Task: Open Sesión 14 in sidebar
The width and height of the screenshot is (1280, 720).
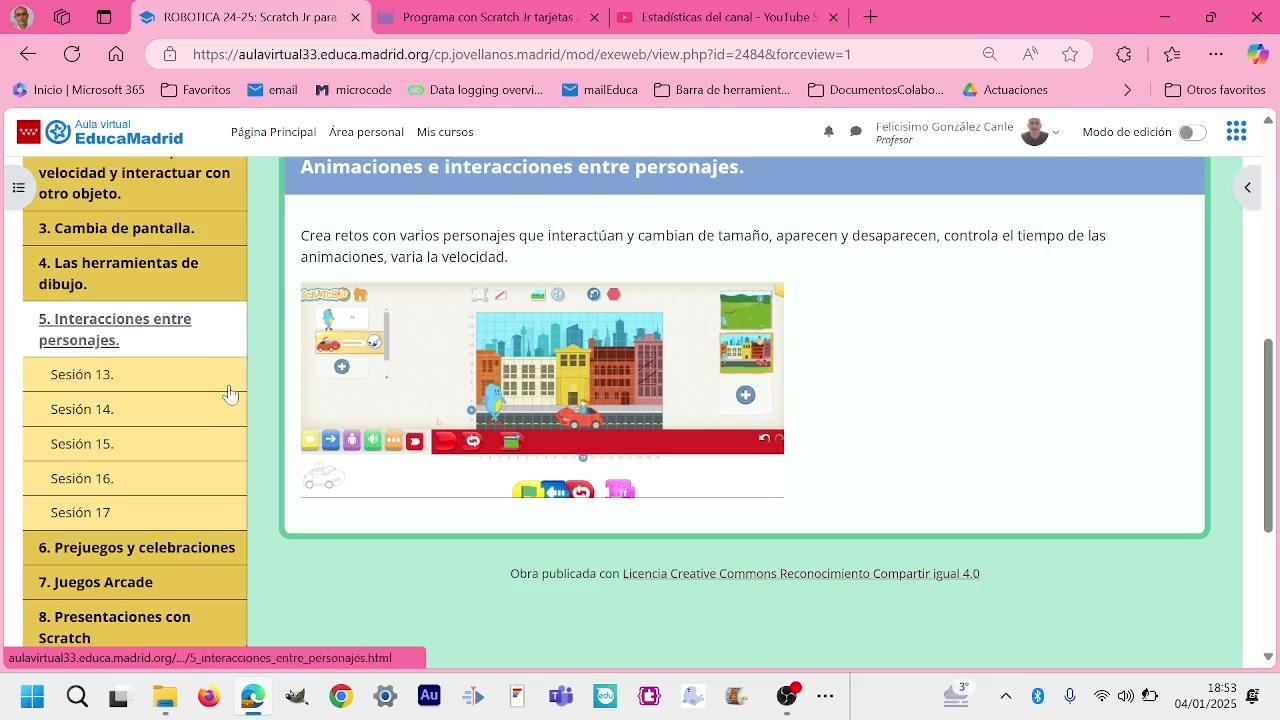Action: tap(82, 409)
